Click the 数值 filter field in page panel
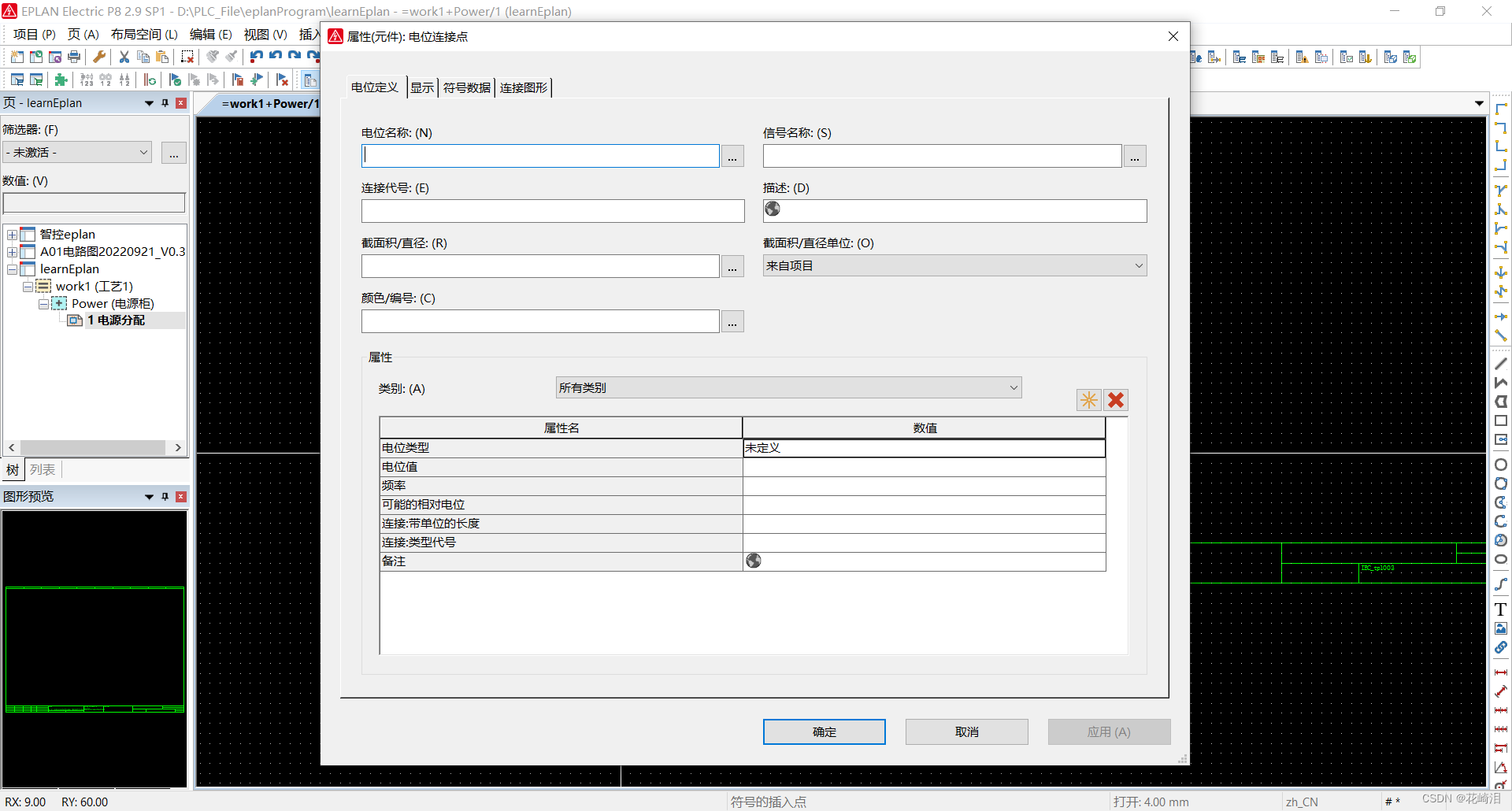Viewport: 1512px width, 811px height. [94, 203]
